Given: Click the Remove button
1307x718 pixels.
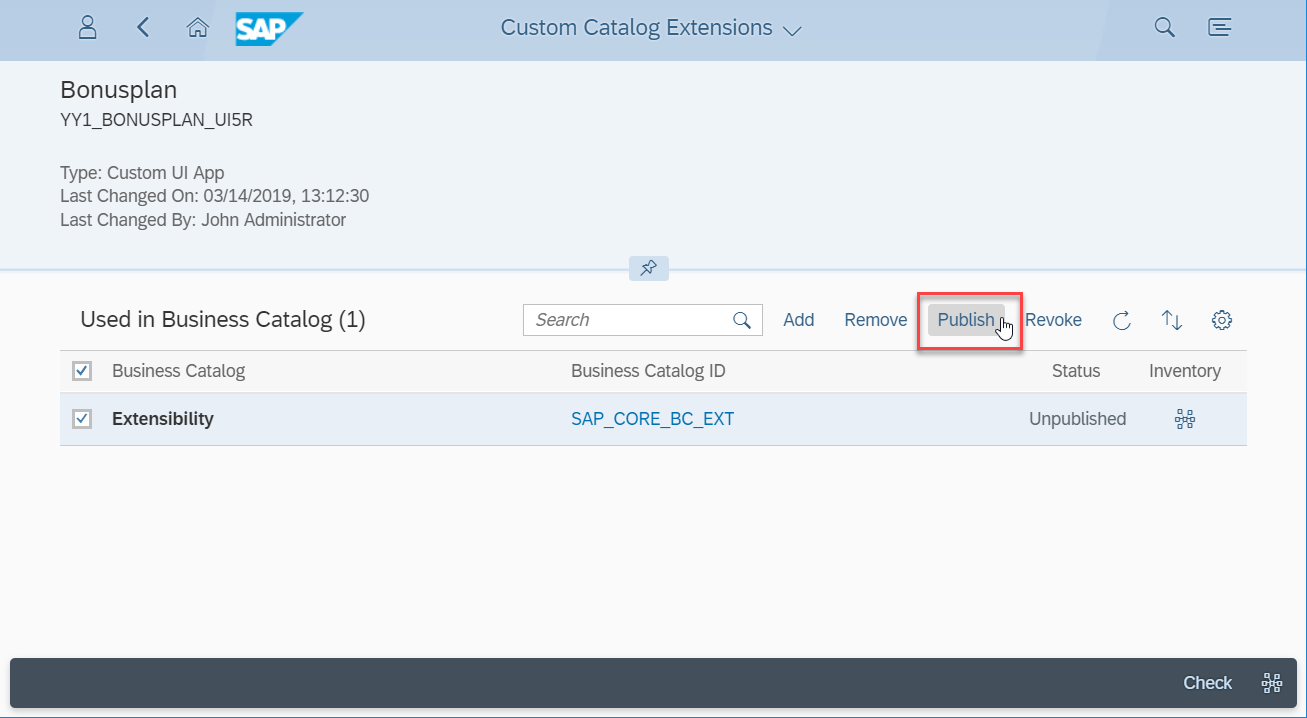Looking at the screenshot, I should point(876,320).
